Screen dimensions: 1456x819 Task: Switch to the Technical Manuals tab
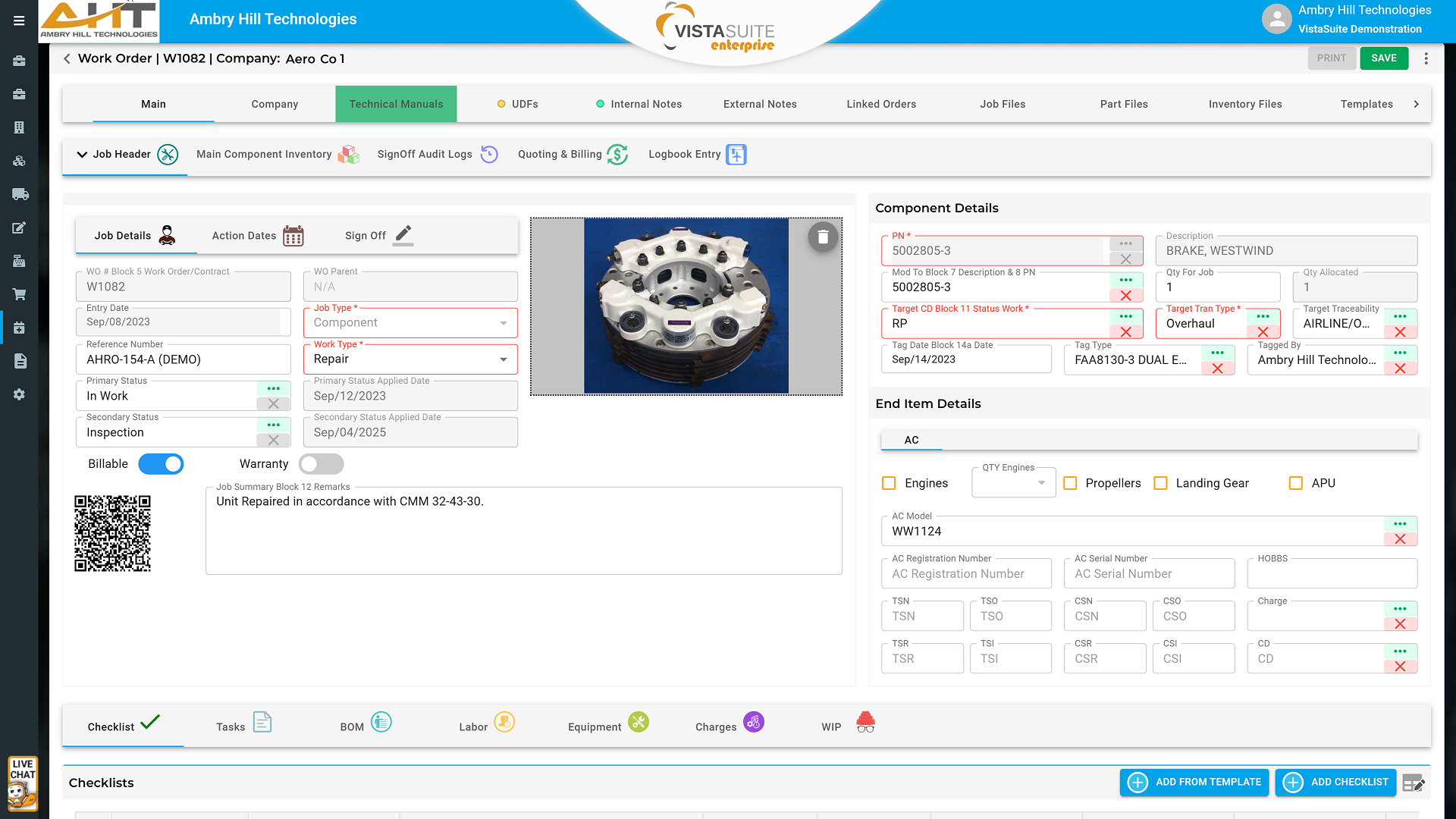[x=396, y=104]
